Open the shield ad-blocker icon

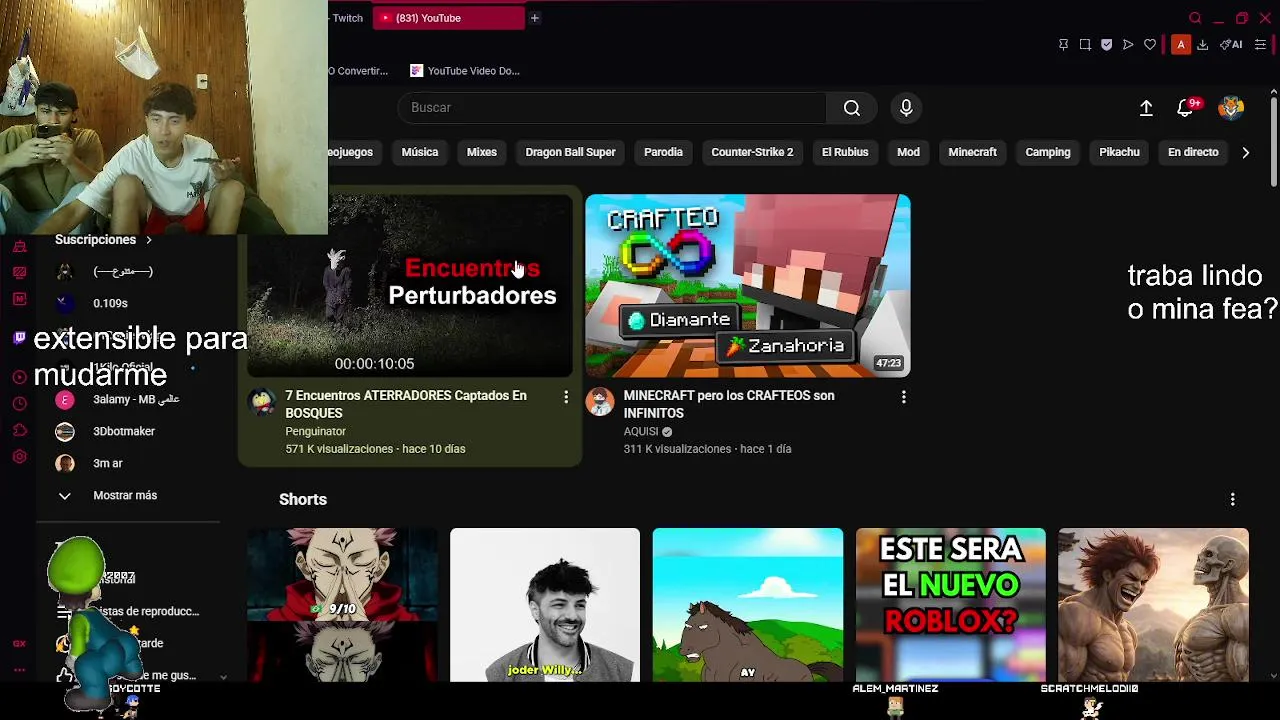(x=1106, y=45)
